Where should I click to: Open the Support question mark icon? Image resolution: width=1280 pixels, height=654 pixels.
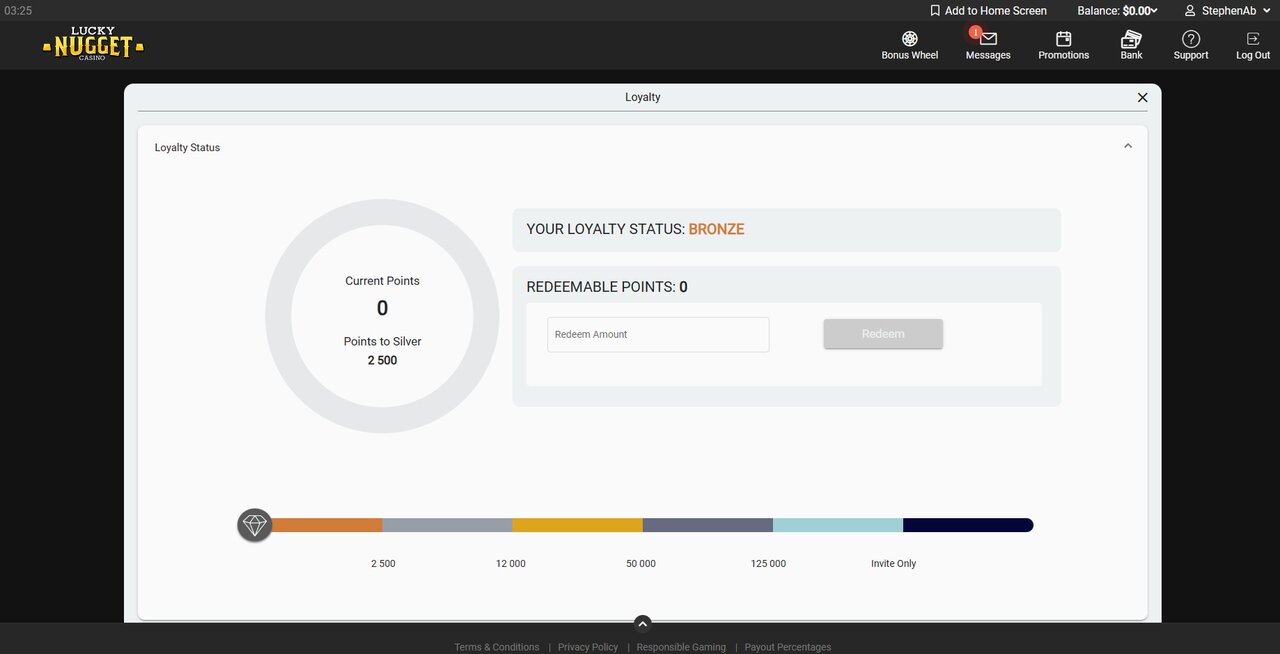(1190, 40)
